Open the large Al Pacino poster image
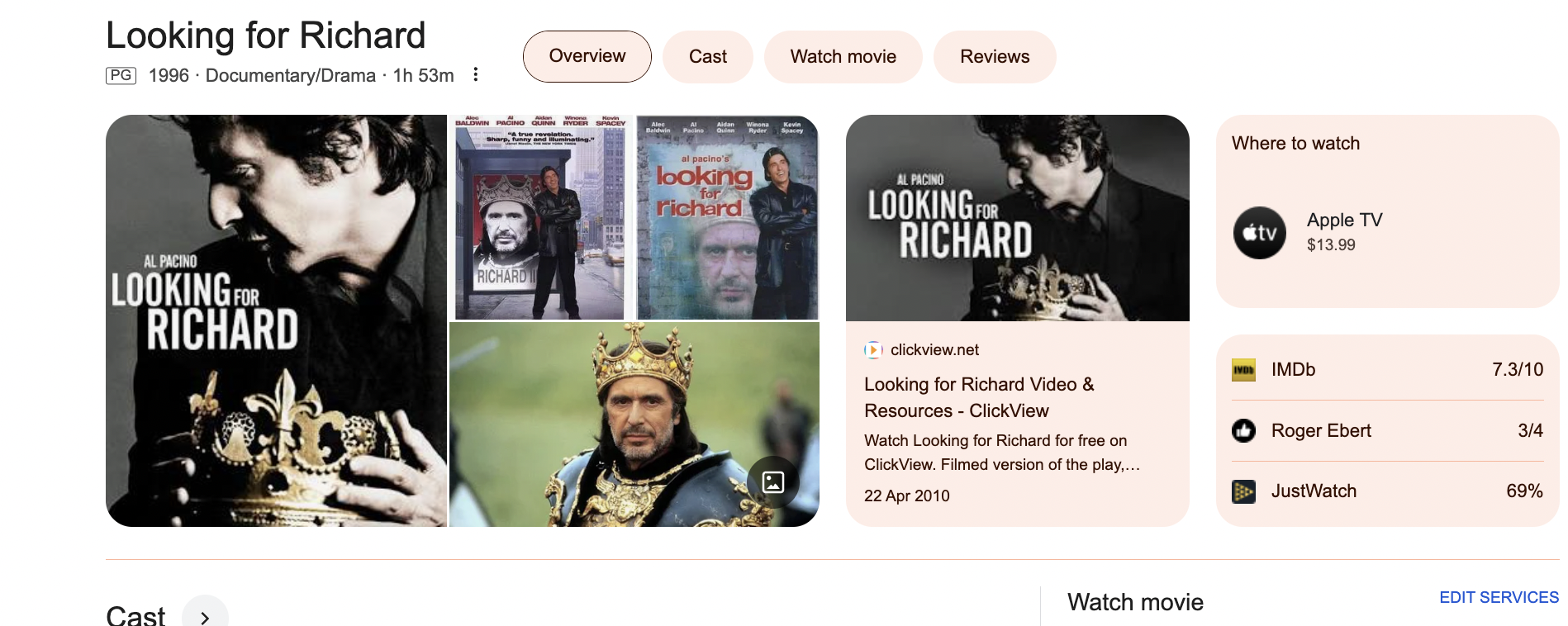Screen dimensions: 1568x626 coord(276,320)
